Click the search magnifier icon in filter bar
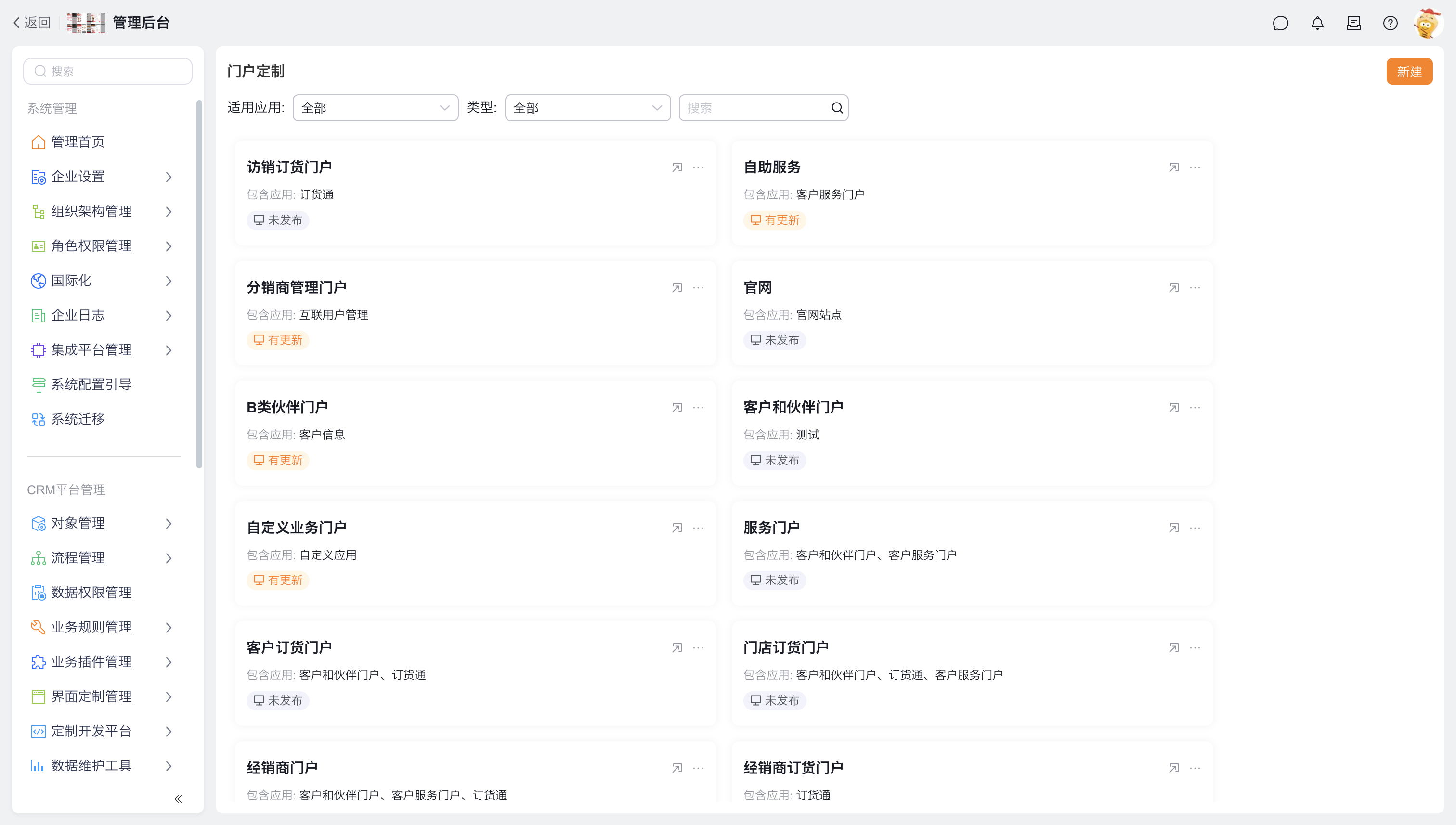Viewport: 1456px width, 825px height. (x=836, y=108)
